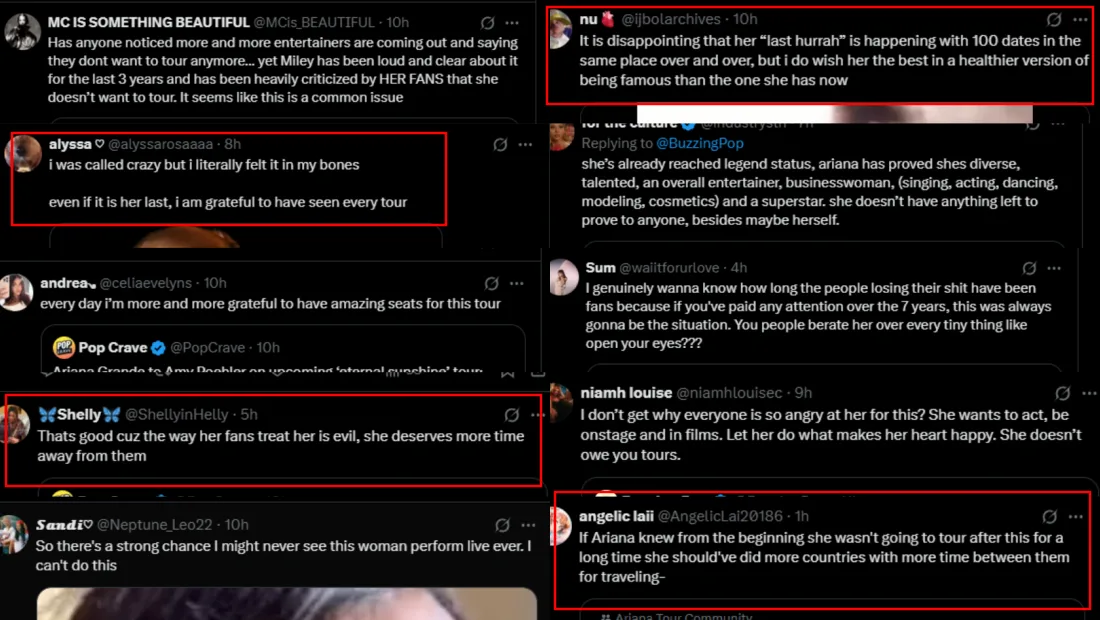The height and width of the screenshot is (620, 1100).
Task: Open the three-dot menu on nu's tweet
Action: pos(1080,19)
